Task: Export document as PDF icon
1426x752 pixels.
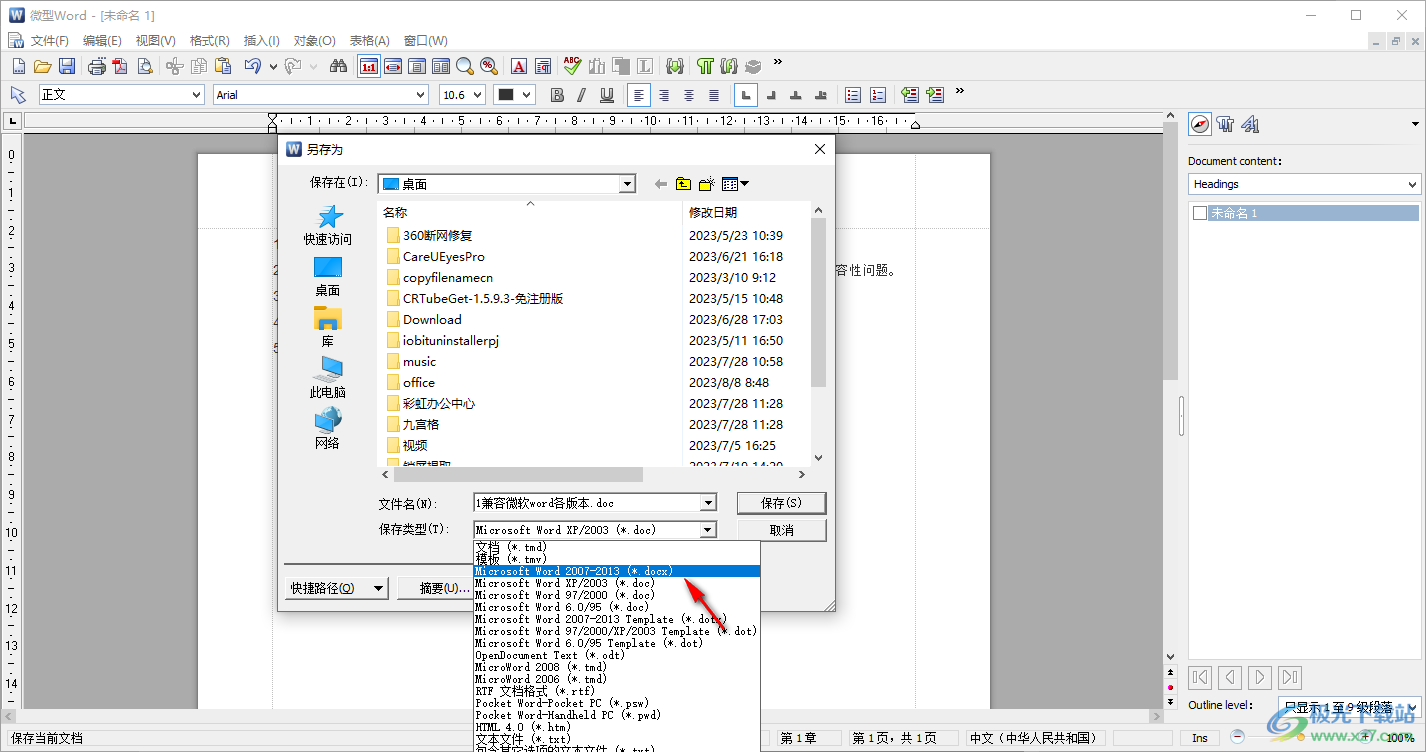Action: tap(120, 66)
